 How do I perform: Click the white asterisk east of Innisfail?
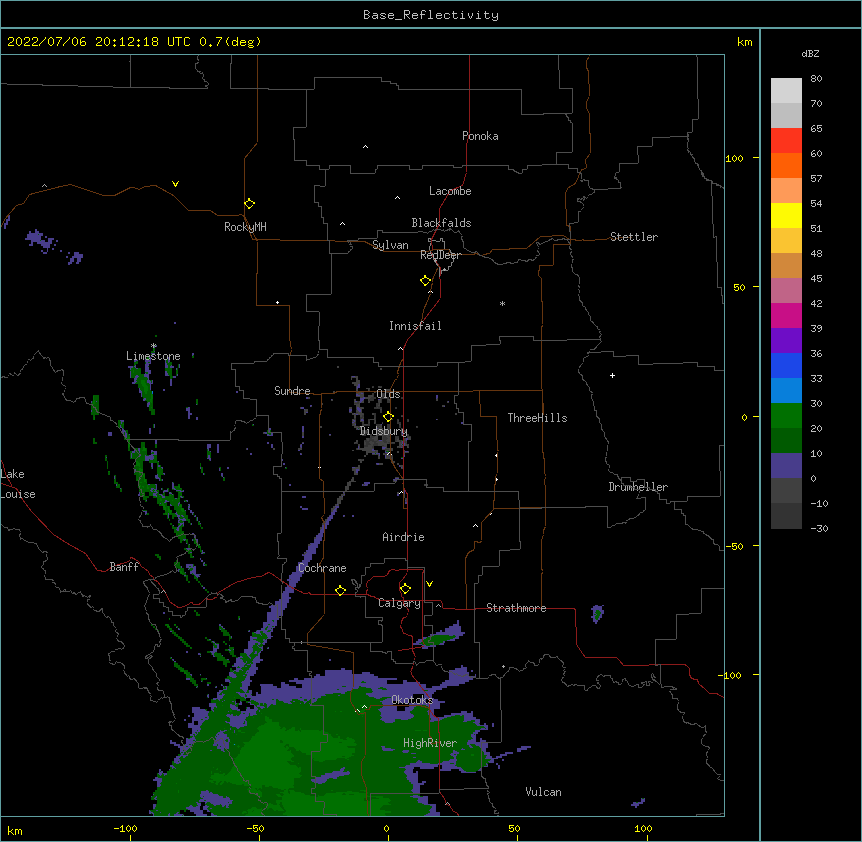[502, 303]
